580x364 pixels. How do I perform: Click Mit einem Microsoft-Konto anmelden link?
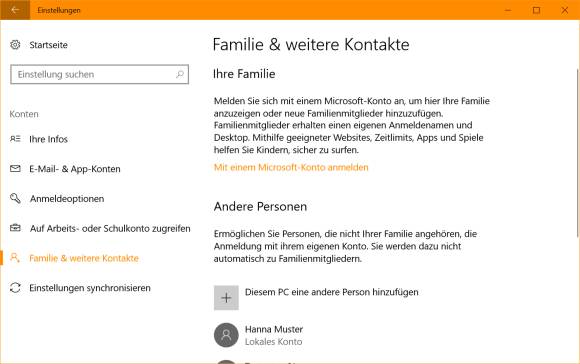click(x=291, y=167)
